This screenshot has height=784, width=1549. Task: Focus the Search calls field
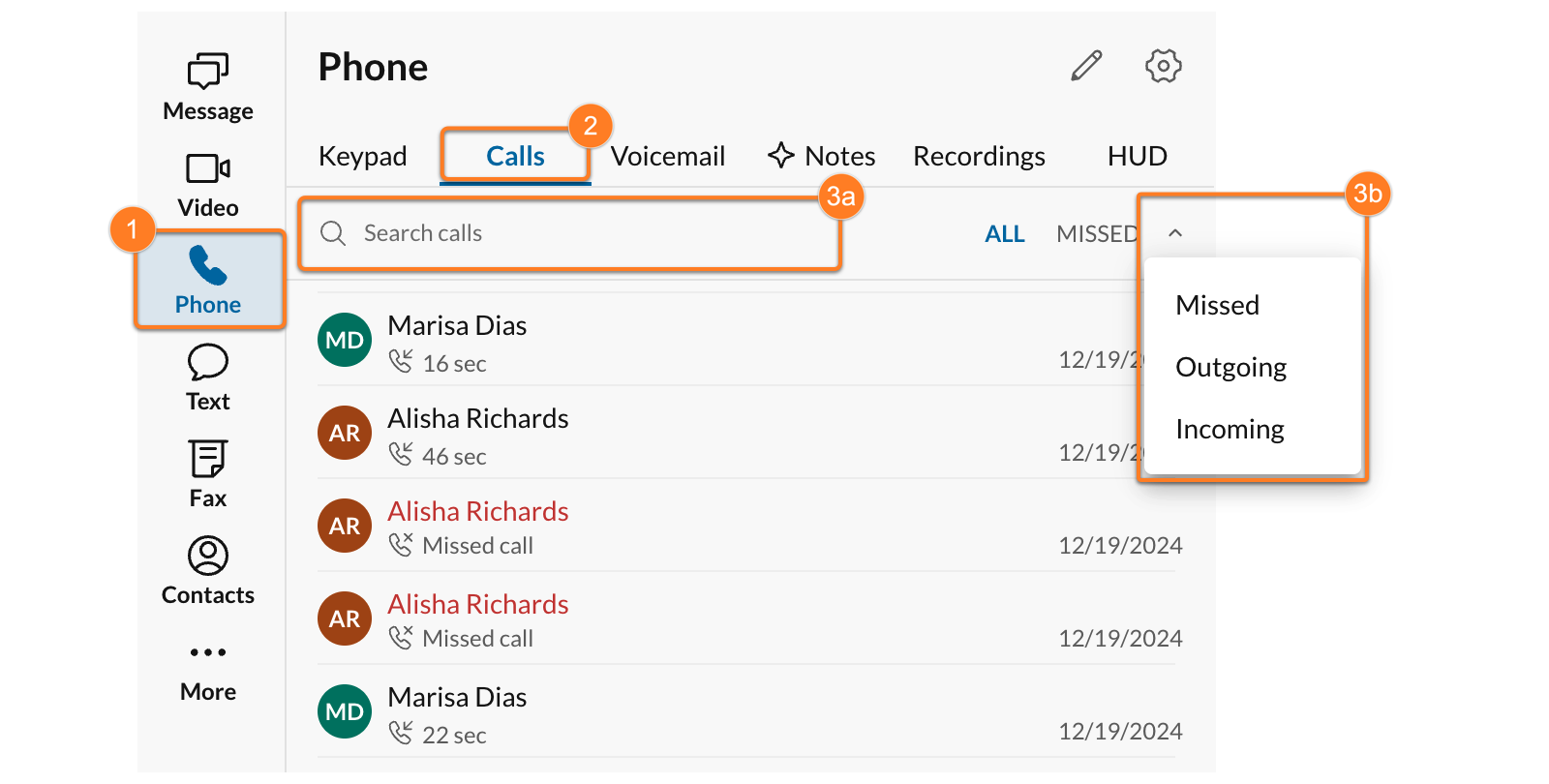pyautogui.click(x=569, y=233)
